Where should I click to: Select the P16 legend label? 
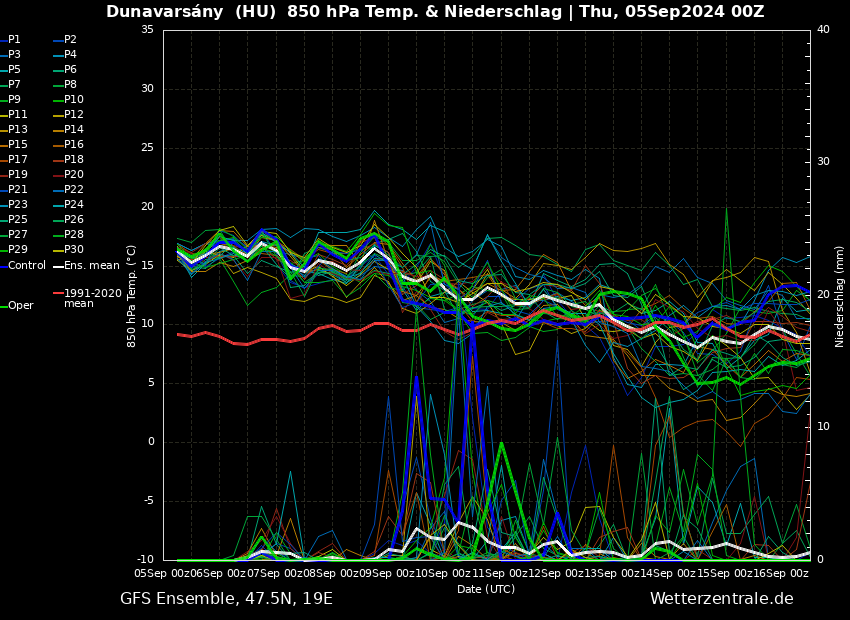74,145
